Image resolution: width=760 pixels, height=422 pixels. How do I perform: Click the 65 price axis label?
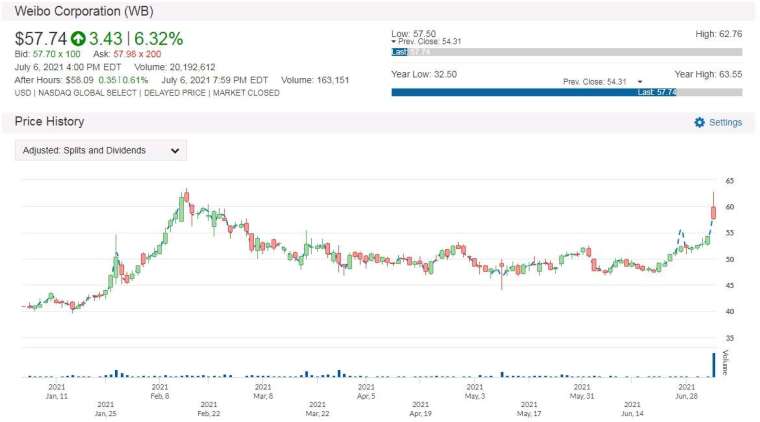pyautogui.click(x=729, y=181)
